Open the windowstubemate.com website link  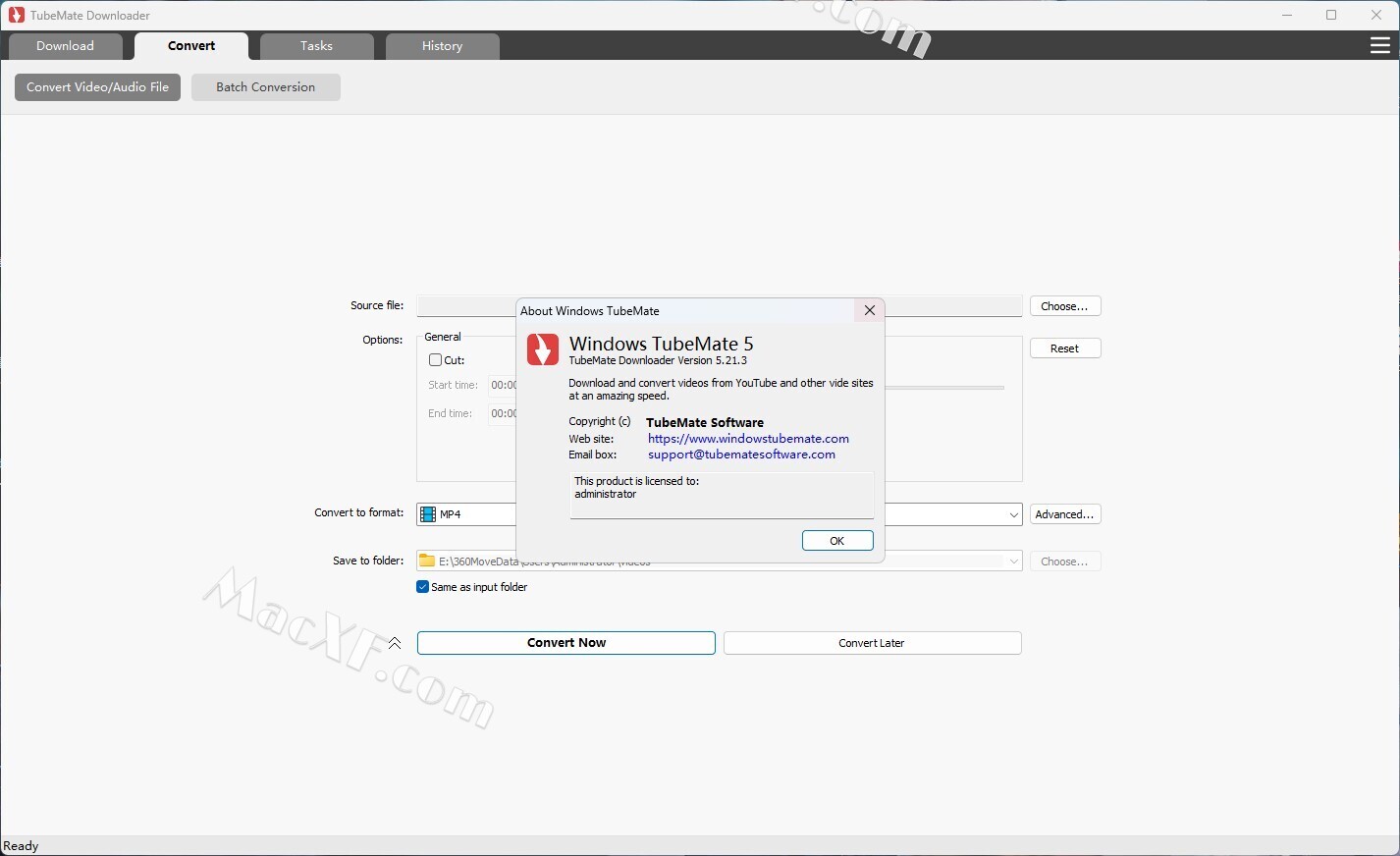coord(748,439)
